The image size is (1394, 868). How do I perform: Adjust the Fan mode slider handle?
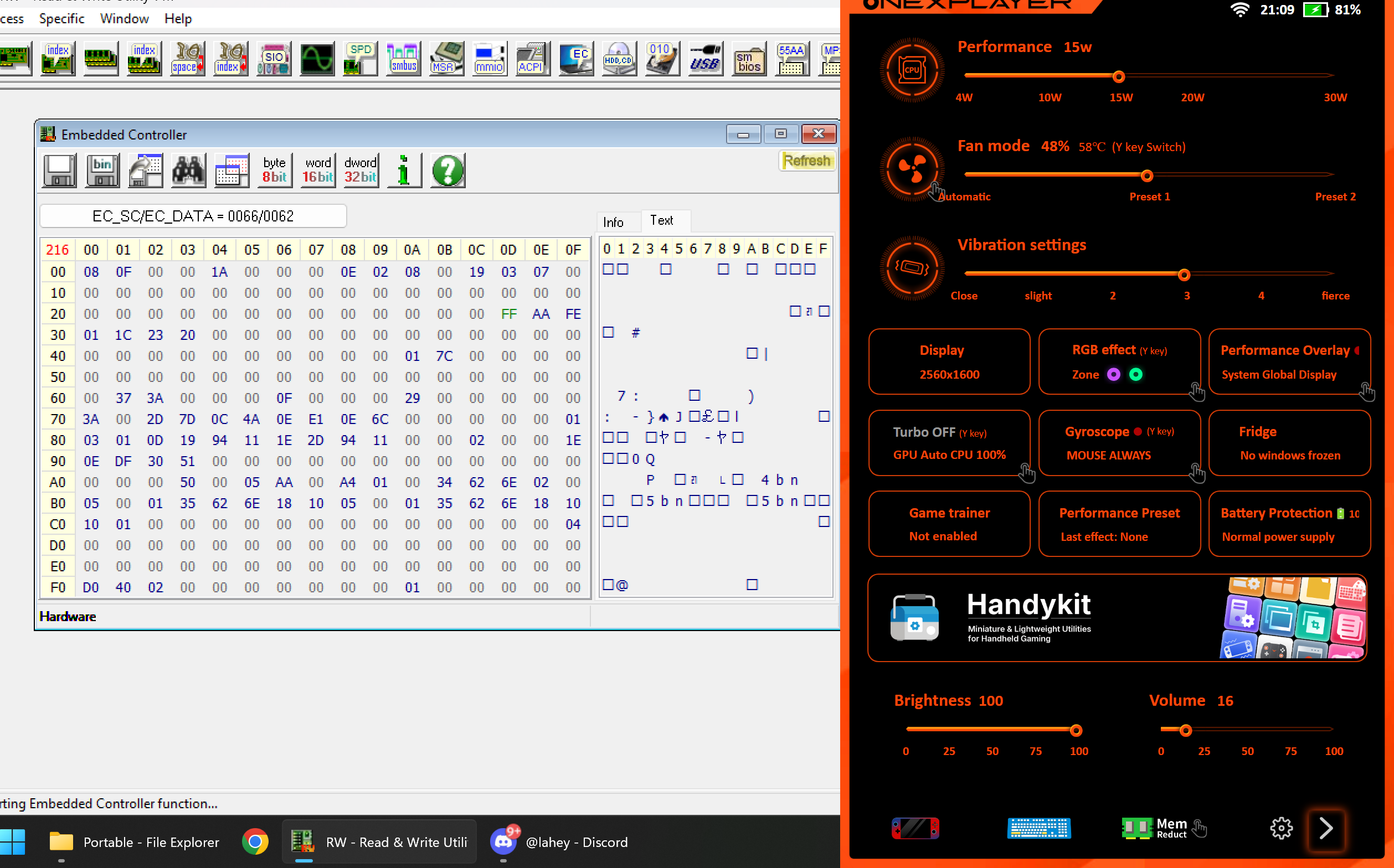[x=1146, y=175]
